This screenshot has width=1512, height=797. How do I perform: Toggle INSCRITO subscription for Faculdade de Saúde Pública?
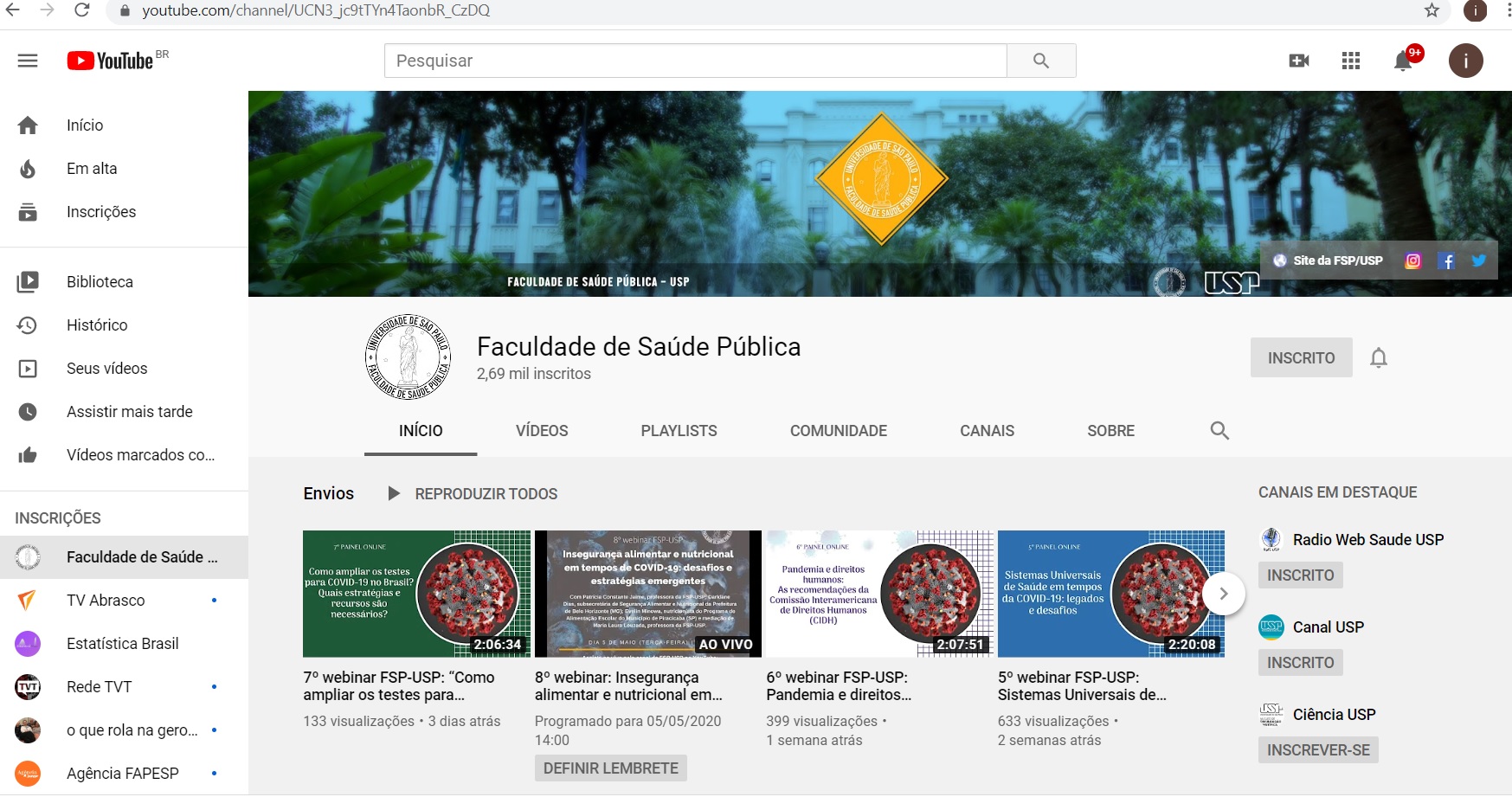pyautogui.click(x=1301, y=357)
